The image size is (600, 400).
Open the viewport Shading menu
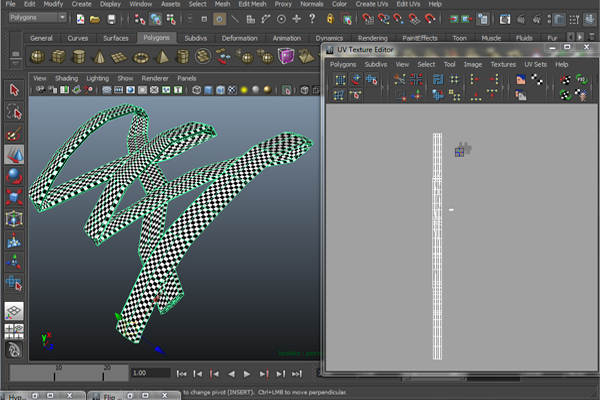pyautogui.click(x=66, y=78)
